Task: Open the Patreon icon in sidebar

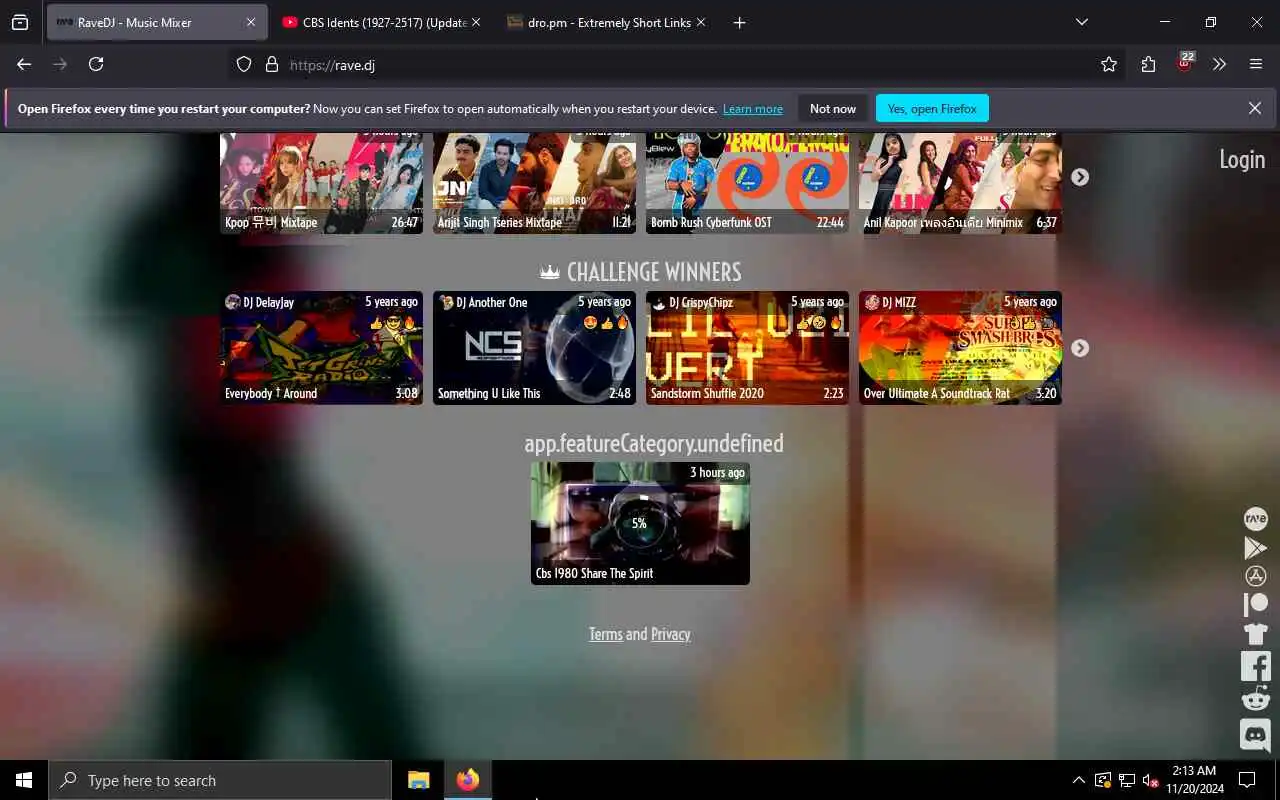Action: [x=1255, y=604]
